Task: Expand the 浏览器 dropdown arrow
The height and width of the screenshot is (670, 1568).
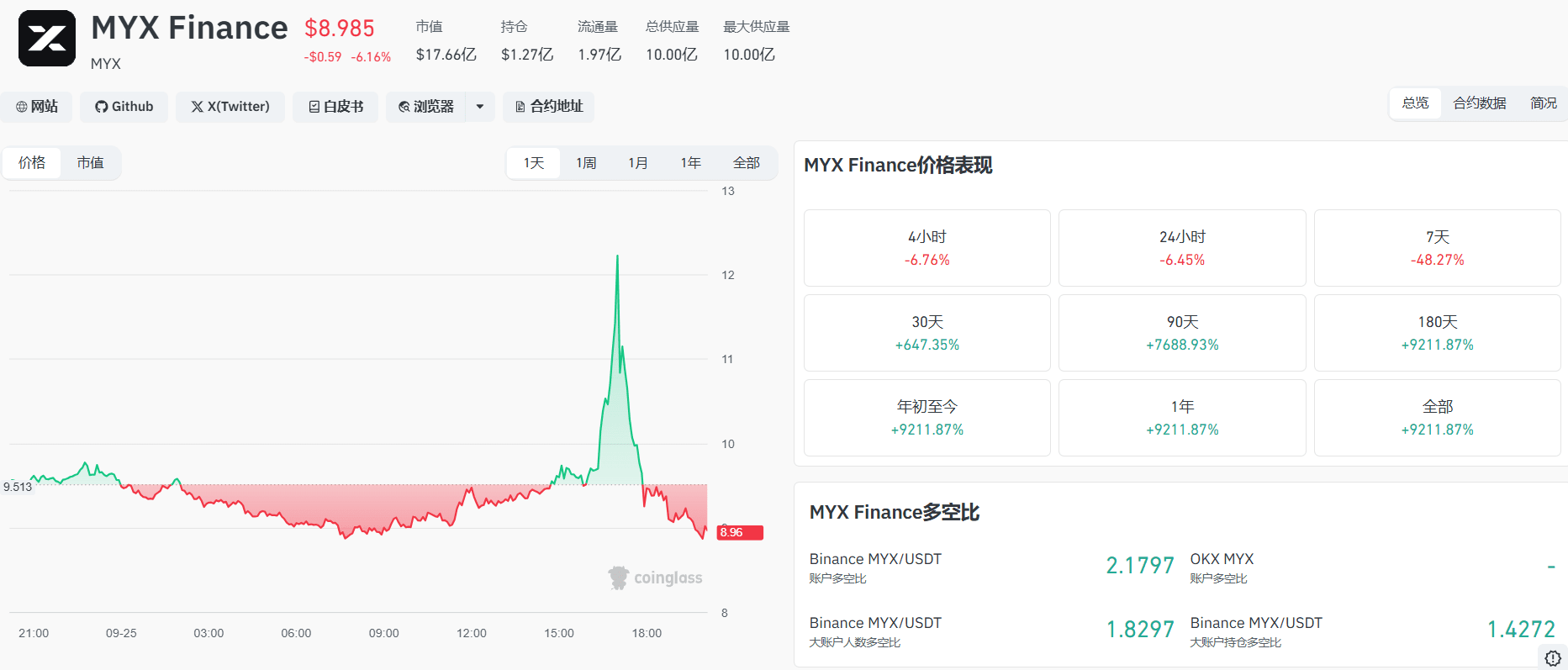Action: click(480, 107)
